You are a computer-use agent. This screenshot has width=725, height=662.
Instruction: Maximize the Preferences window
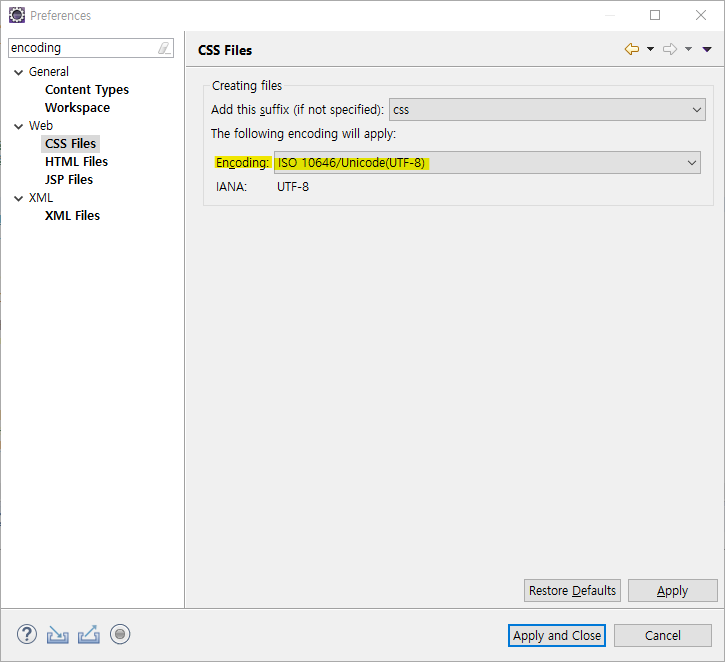click(655, 15)
